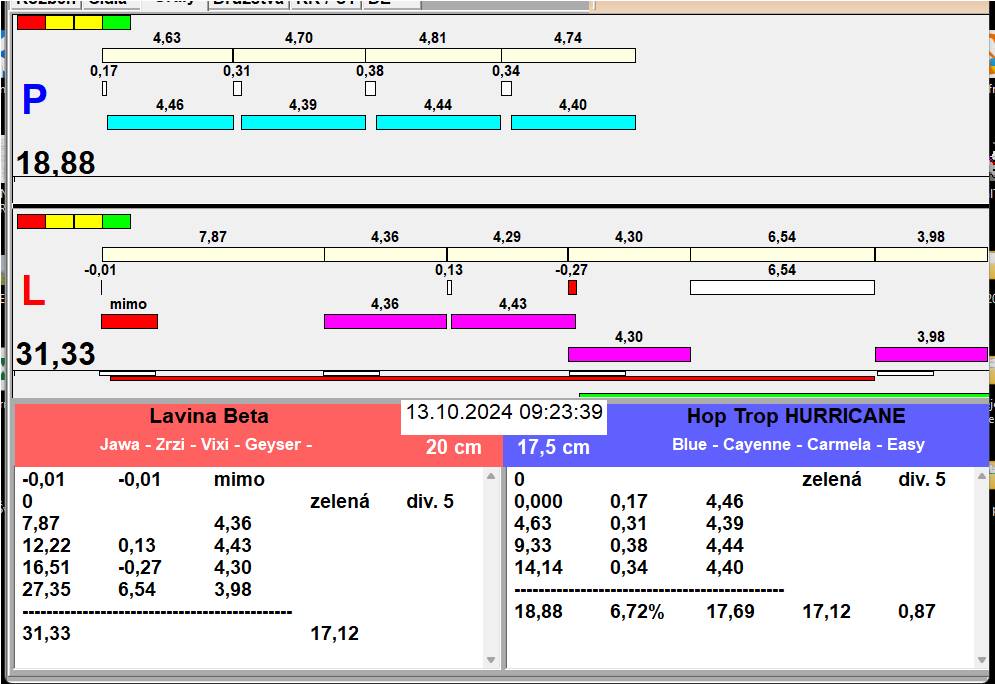Click the 17,69 value in Hop Trop table
Viewport: 995px width, 684px height.
point(730,612)
